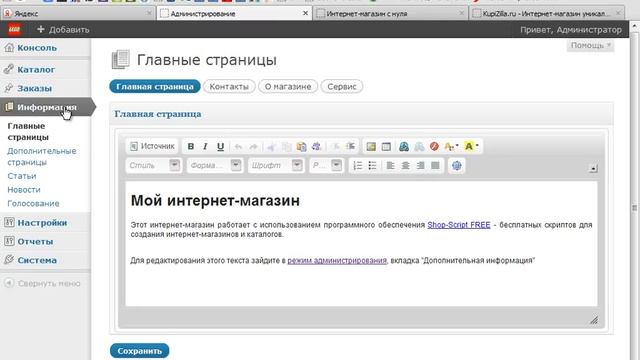Image resolution: width=640 pixels, height=360 pixels.
Task: Open the Шрифт font dropdown
Action: tap(276, 165)
